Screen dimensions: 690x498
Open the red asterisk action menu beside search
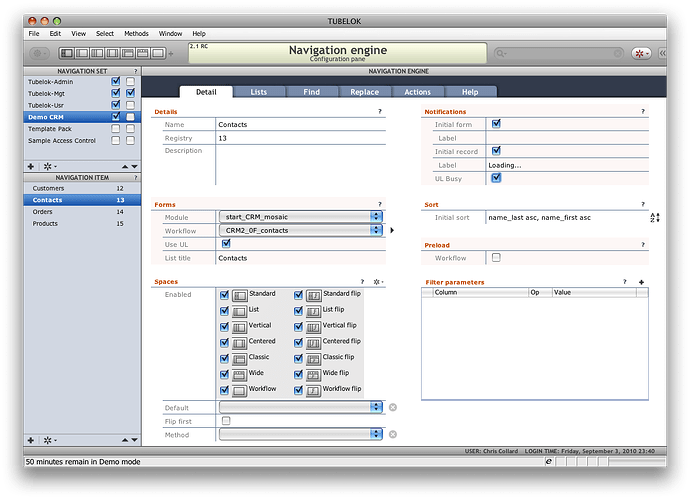[x=641, y=54]
